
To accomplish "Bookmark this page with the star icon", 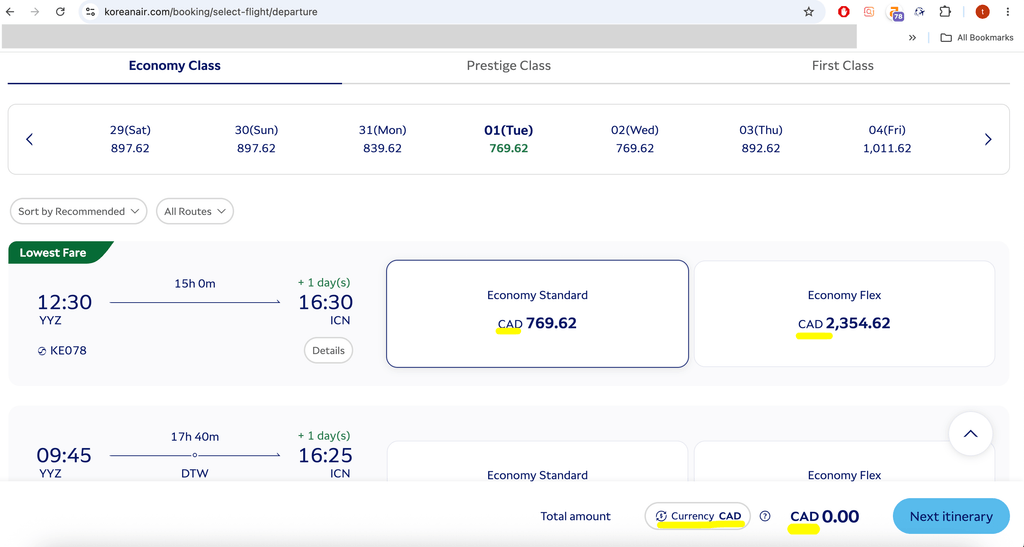I will [x=808, y=12].
